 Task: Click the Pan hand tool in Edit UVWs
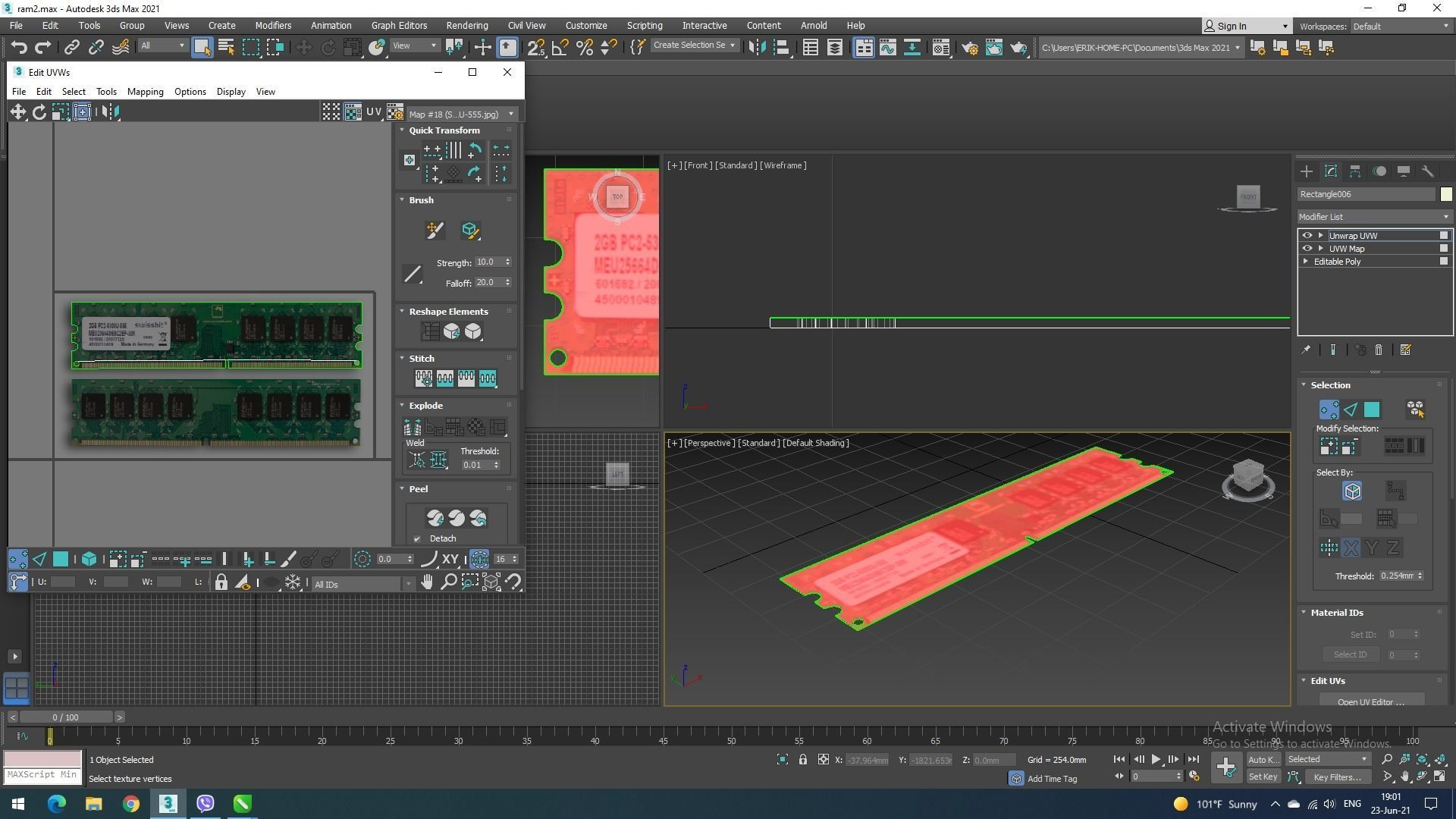pyautogui.click(x=427, y=582)
